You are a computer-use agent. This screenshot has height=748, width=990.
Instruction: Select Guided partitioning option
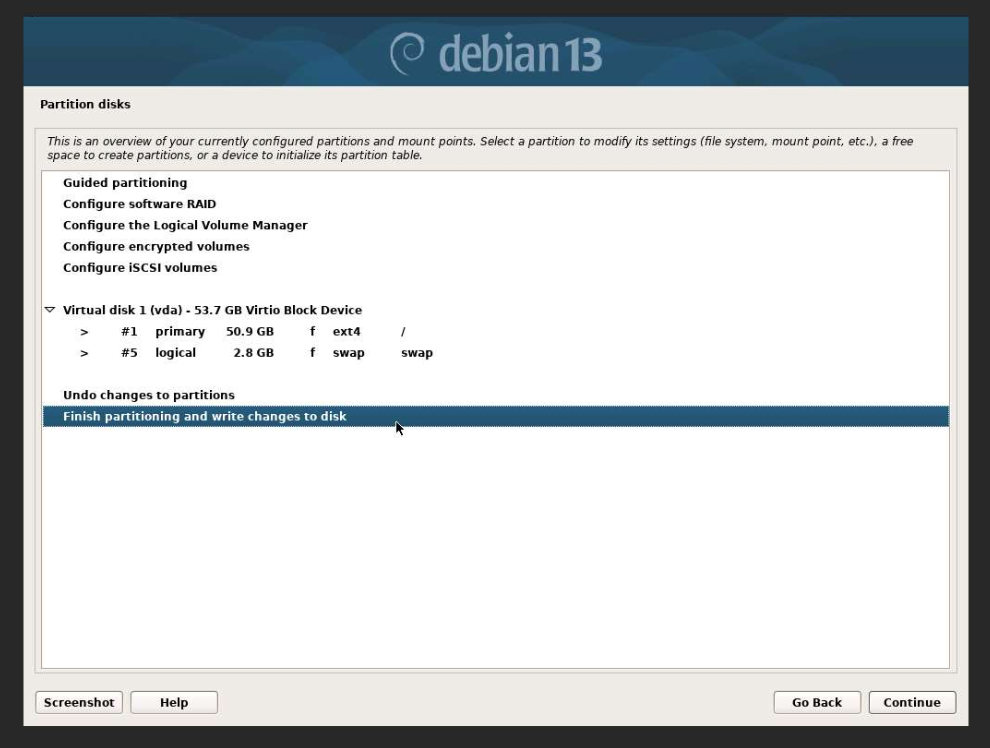(x=496, y=182)
